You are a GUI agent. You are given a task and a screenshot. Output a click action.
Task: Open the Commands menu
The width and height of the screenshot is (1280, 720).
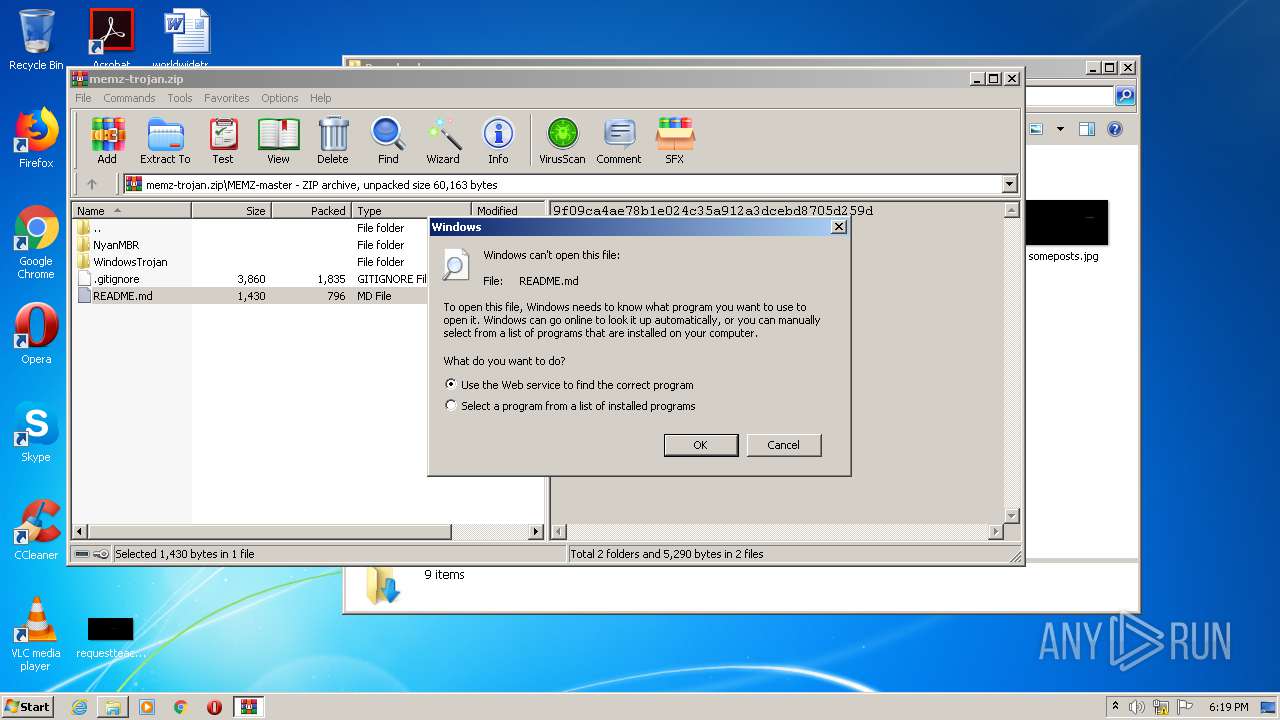tap(129, 98)
